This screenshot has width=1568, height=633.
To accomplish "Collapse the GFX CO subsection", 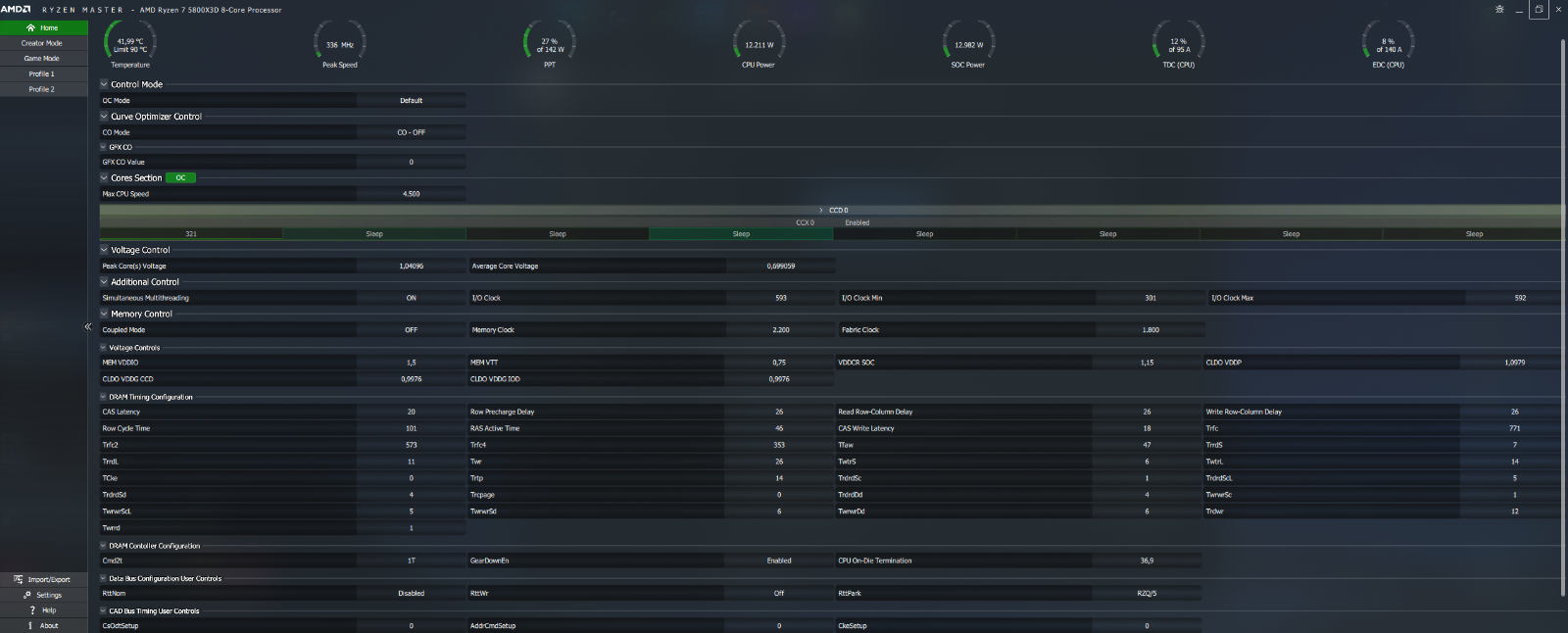I will (x=103, y=147).
